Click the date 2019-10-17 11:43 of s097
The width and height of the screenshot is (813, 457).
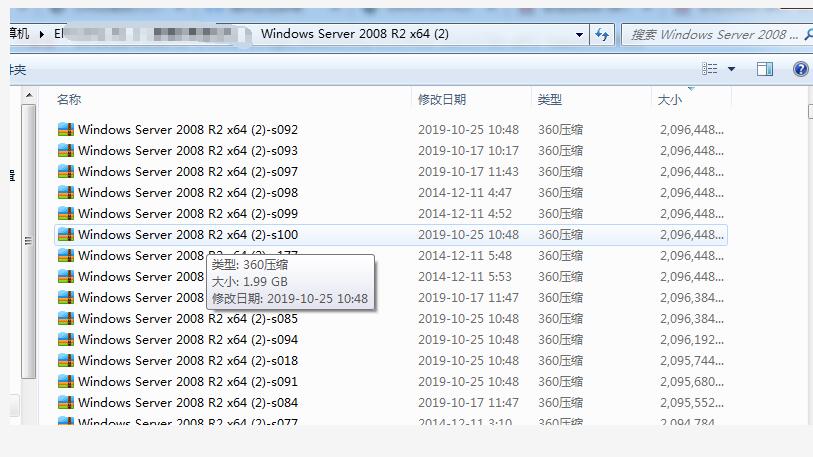click(468, 172)
